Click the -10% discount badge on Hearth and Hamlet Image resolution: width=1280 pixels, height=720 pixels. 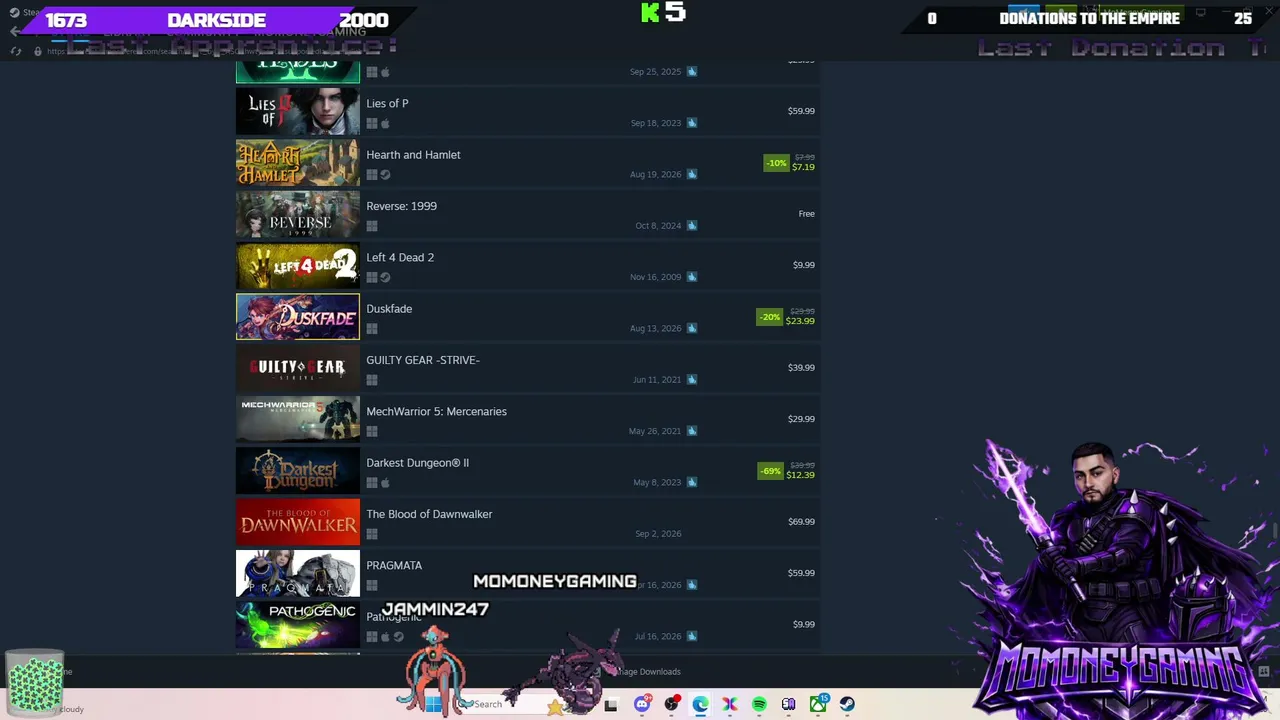(x=776, y=163)
